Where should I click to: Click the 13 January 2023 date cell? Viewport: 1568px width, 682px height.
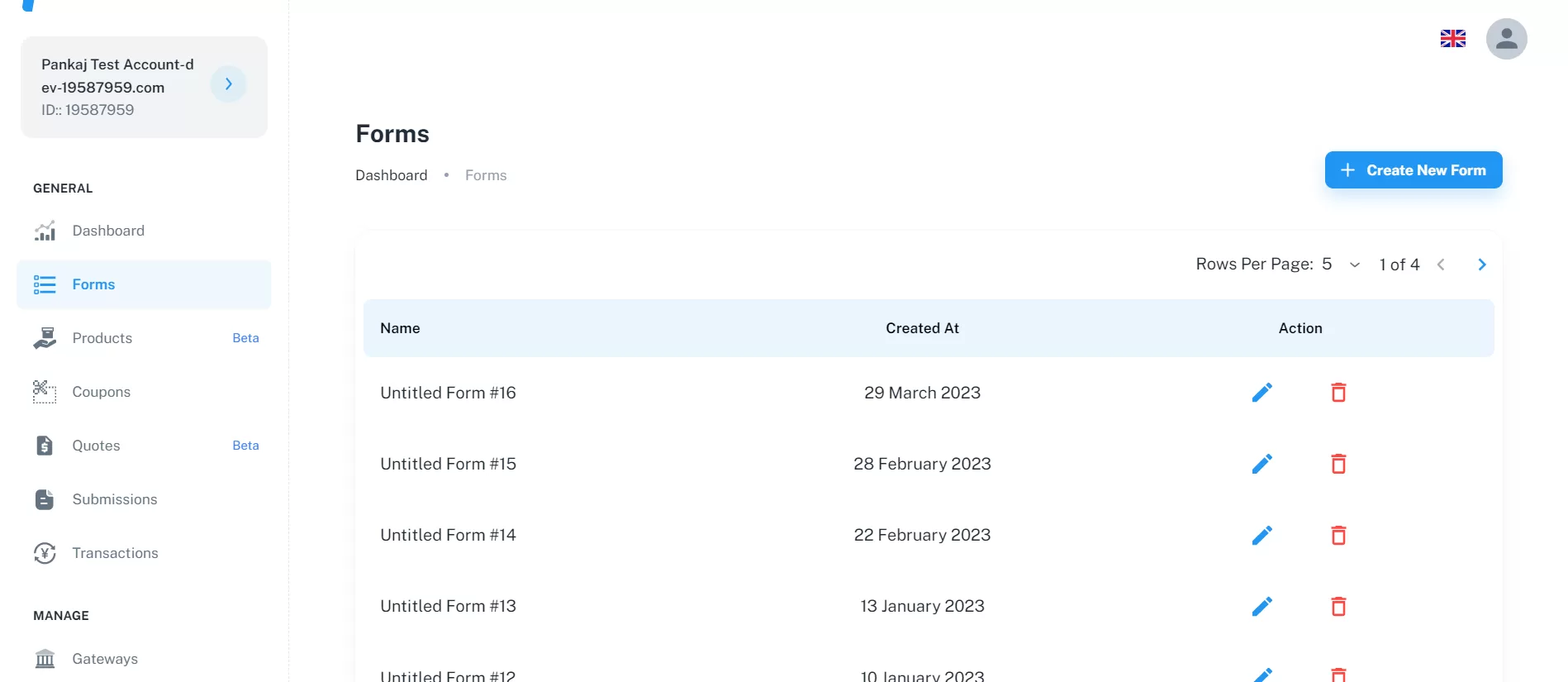point(922,606)
